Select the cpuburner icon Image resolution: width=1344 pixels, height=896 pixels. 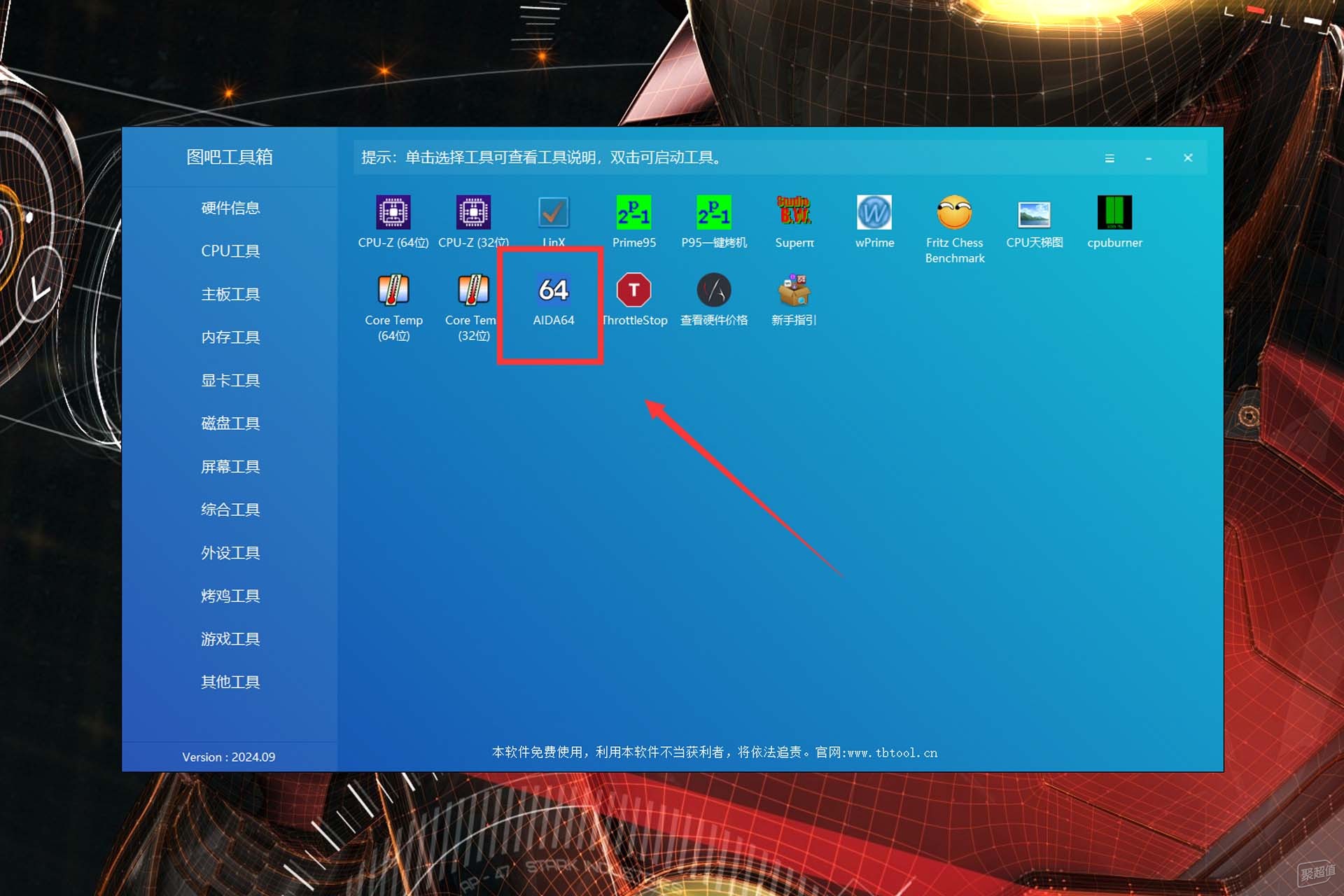click(x=1114, y=212)
